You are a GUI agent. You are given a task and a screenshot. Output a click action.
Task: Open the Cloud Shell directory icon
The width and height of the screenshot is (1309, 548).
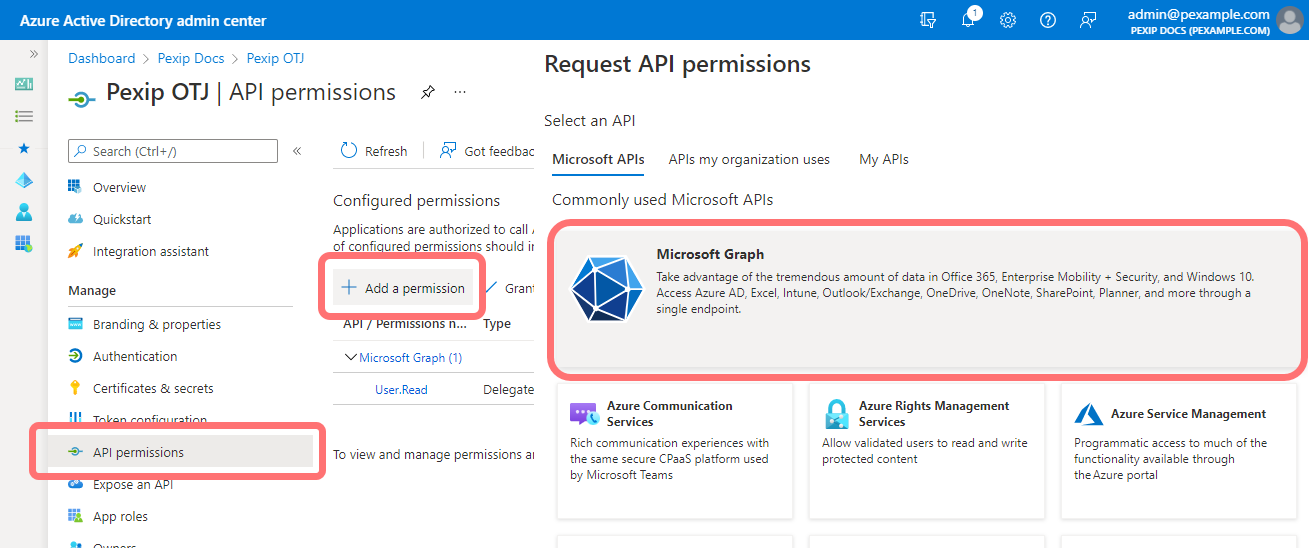(928, 20)
